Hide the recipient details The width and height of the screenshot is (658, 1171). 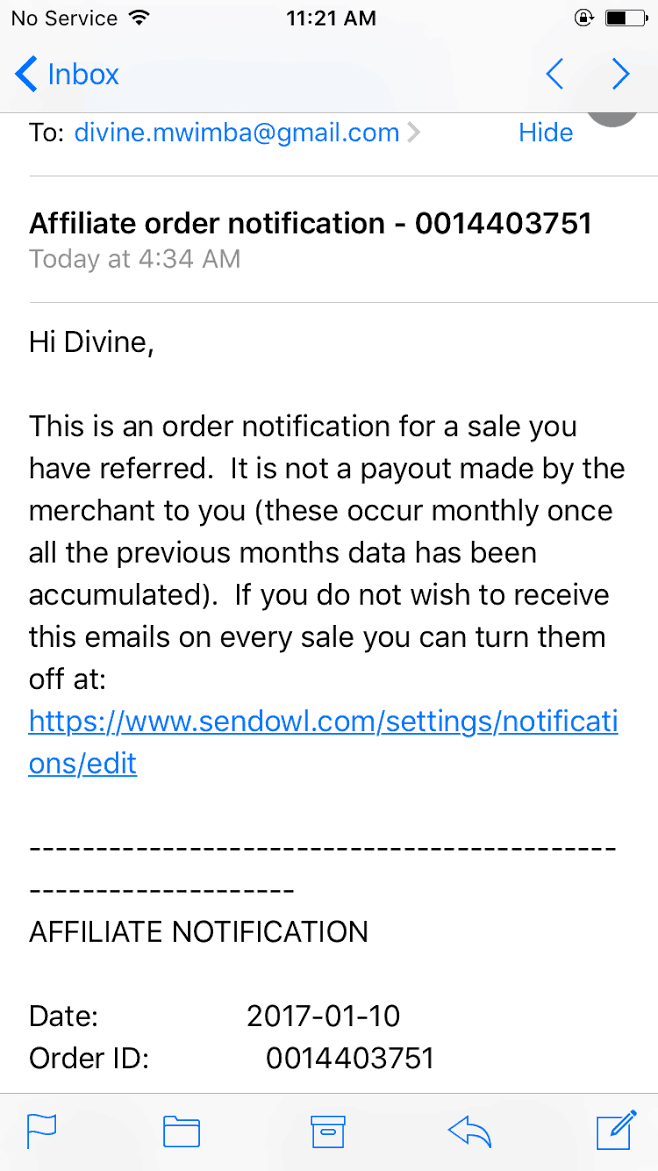546,133
